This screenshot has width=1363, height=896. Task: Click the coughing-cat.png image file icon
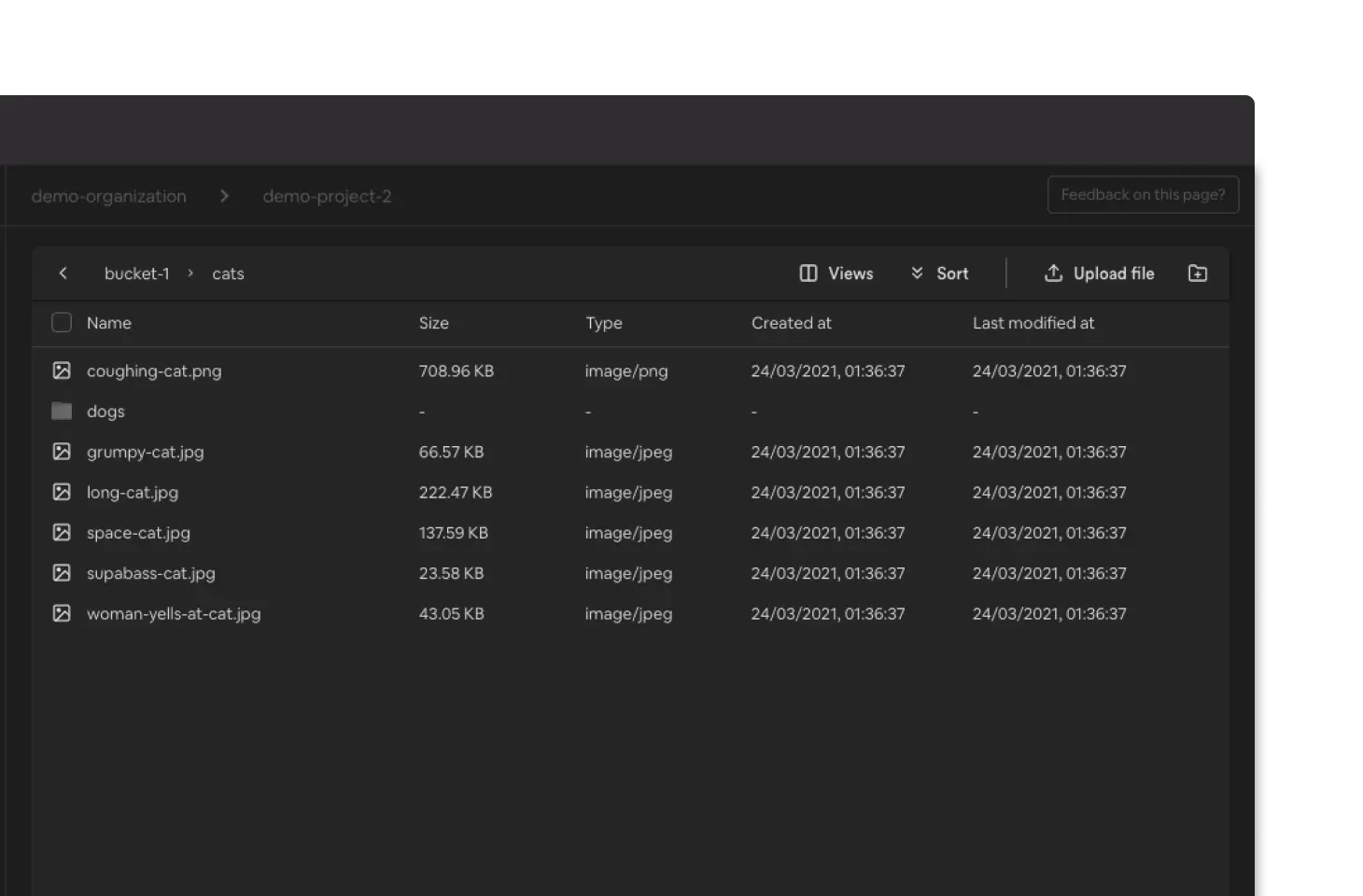click(x=62, y=371)
